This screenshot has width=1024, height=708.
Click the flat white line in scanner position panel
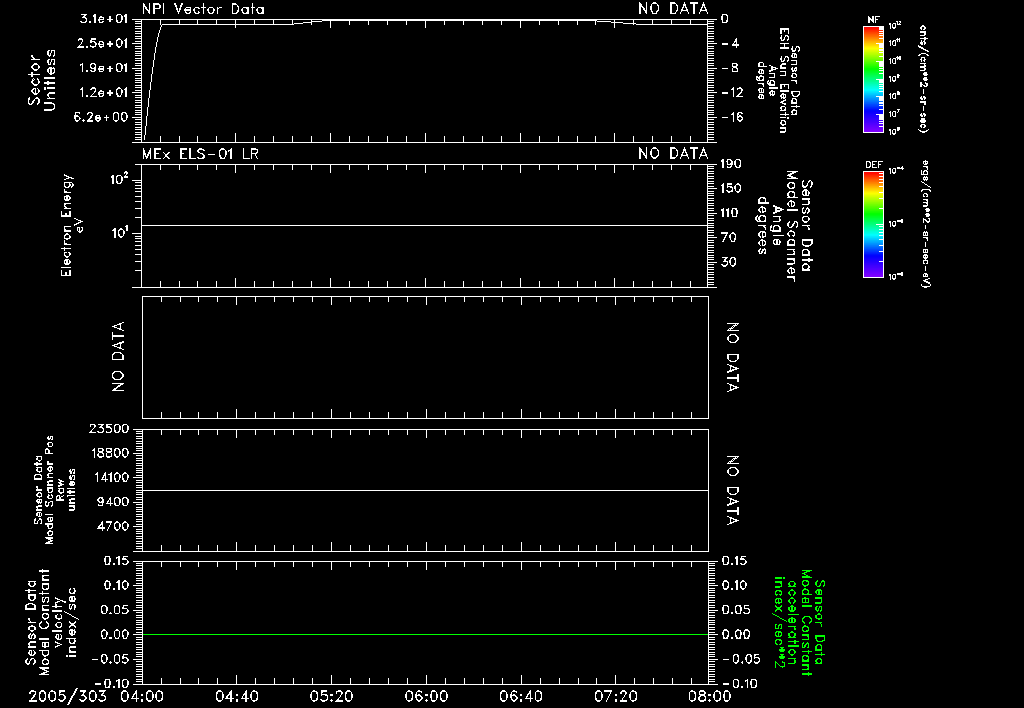tap(425, 490)
